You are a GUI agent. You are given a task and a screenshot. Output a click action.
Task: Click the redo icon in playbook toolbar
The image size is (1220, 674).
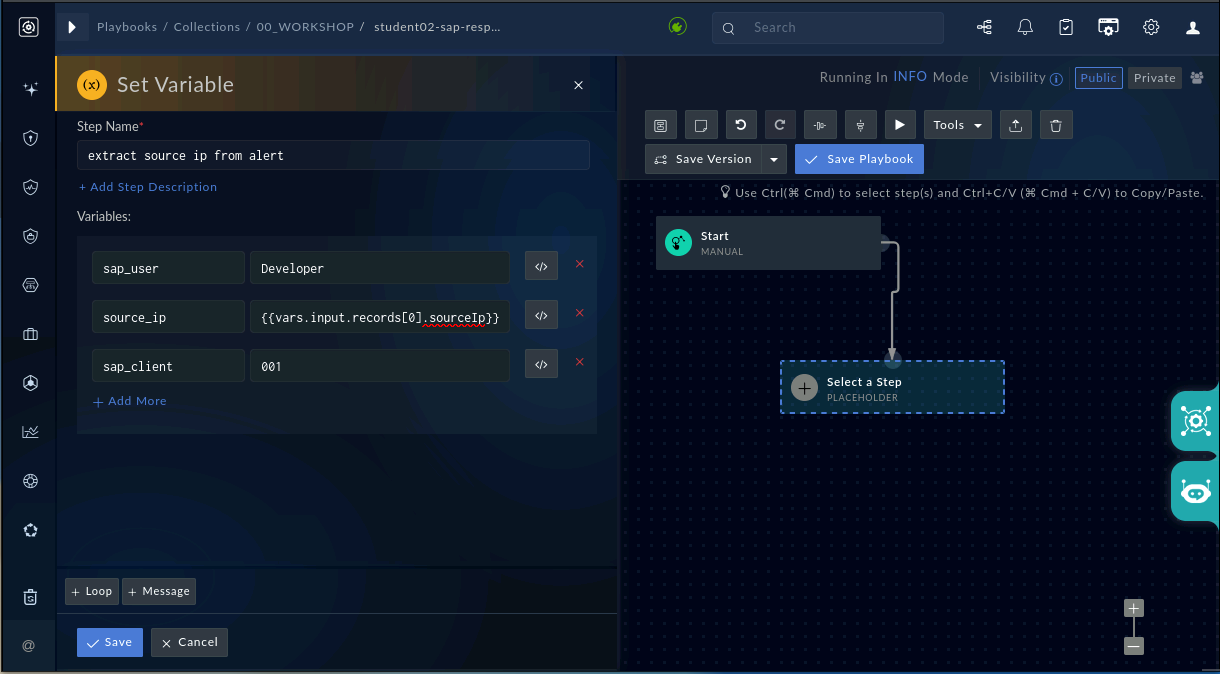[x=780, y=125]
